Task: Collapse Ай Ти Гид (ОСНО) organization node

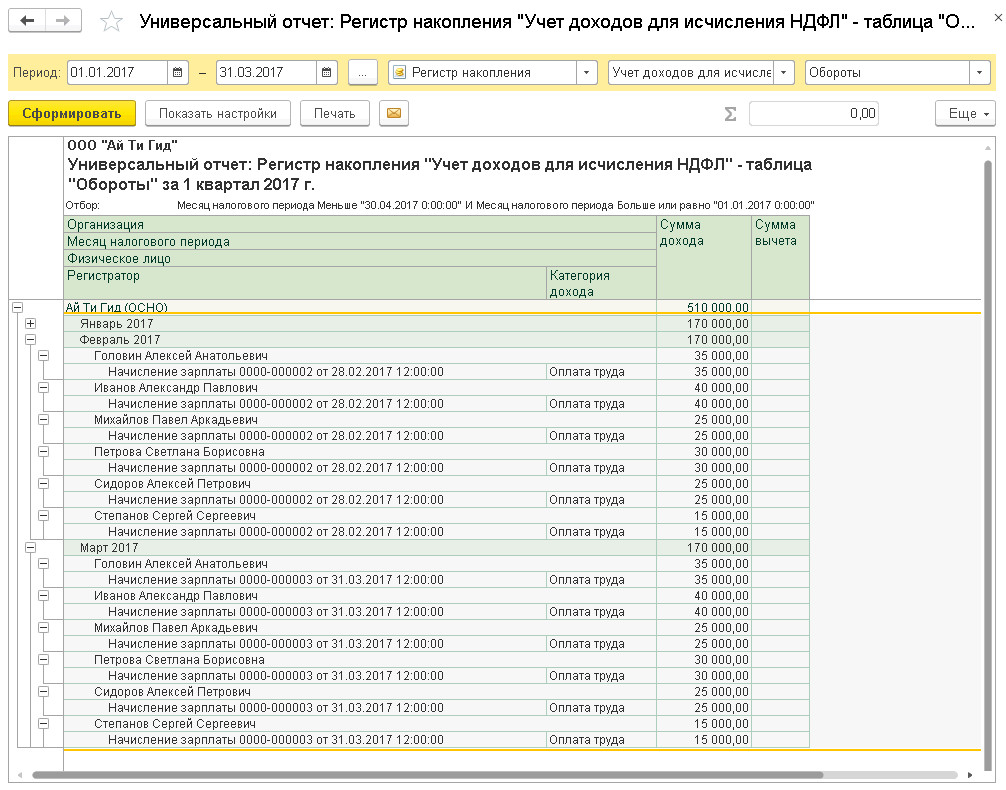Action: 17,307
